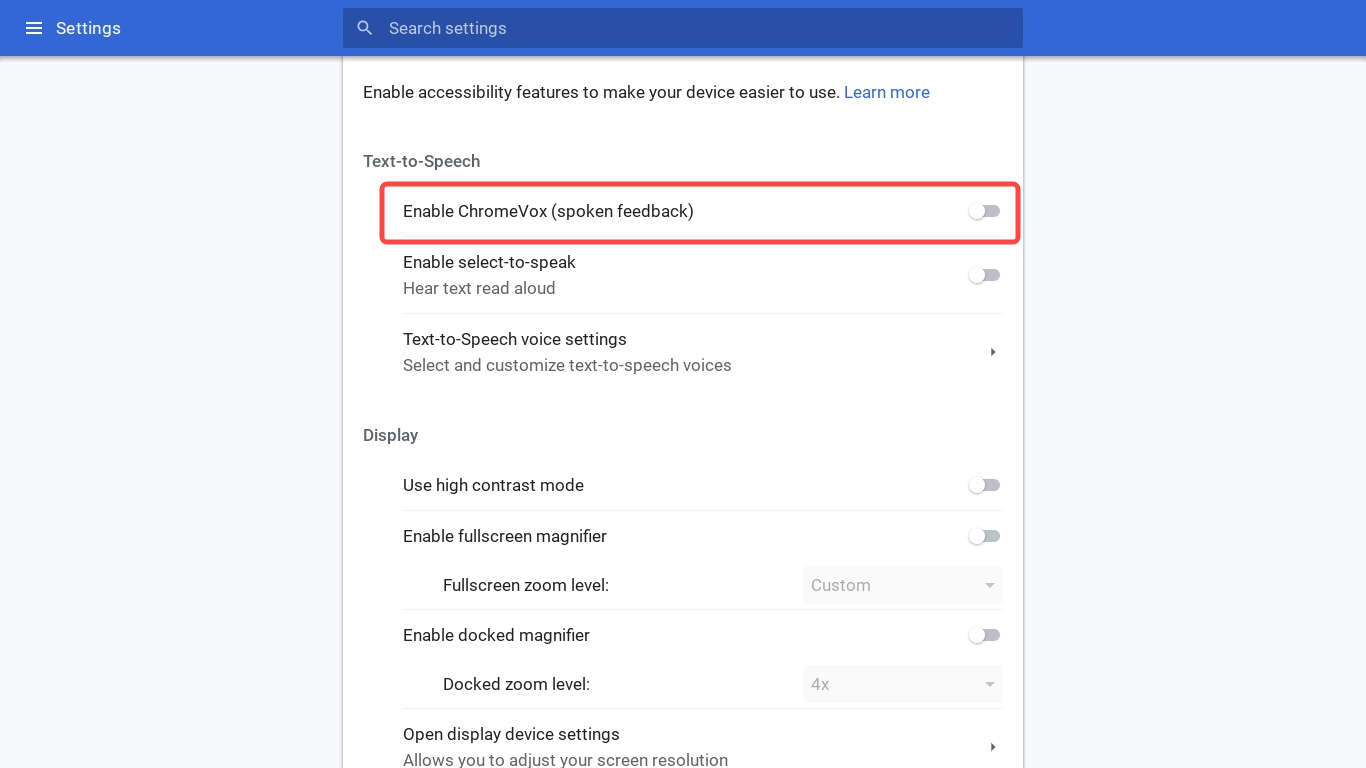Turn on select-to-speak
The height and width of the screenshot is (768, 1366).
984,275
